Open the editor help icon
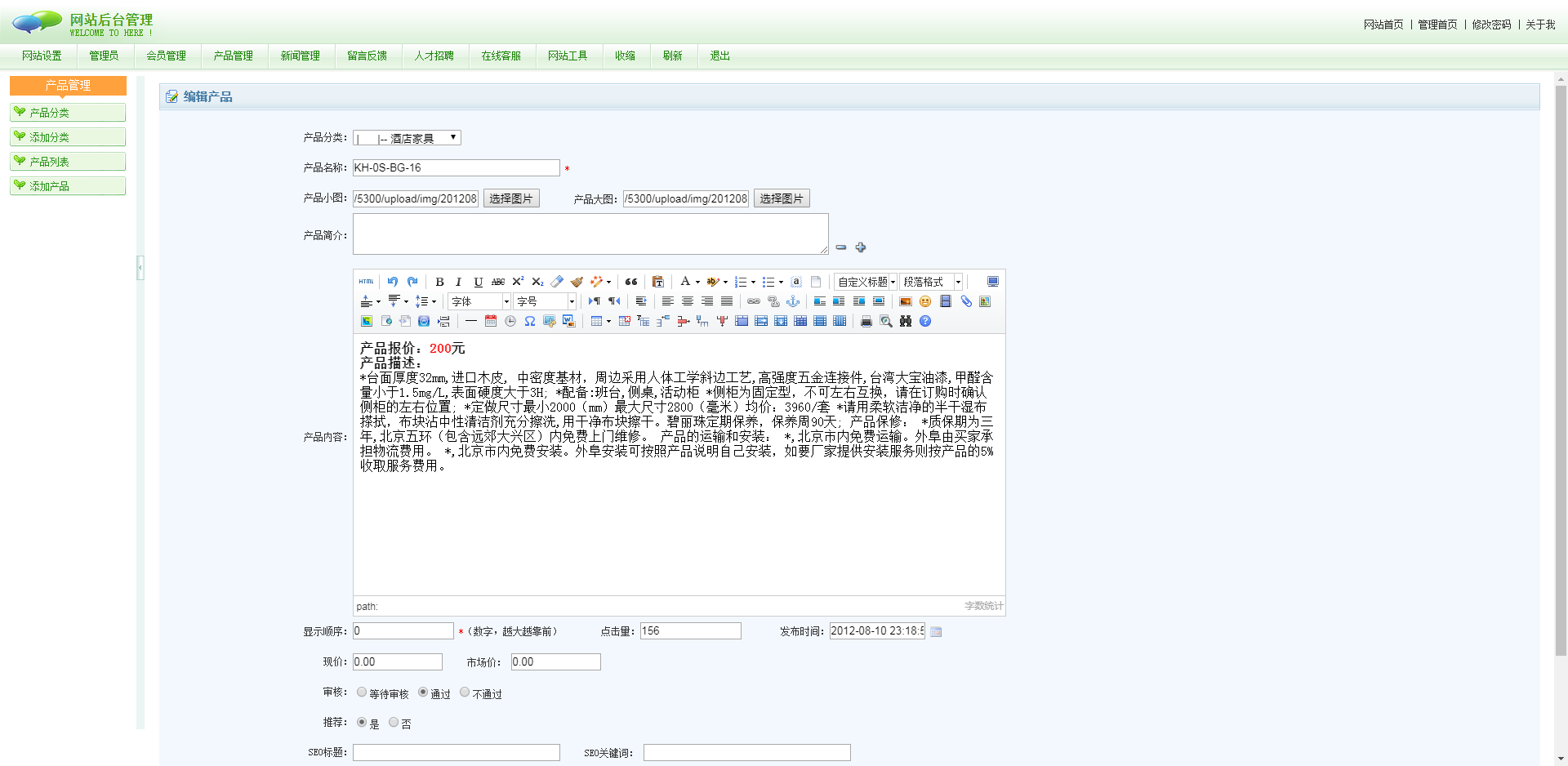Viewport: 1568px width, 766px height. [925, 321]
